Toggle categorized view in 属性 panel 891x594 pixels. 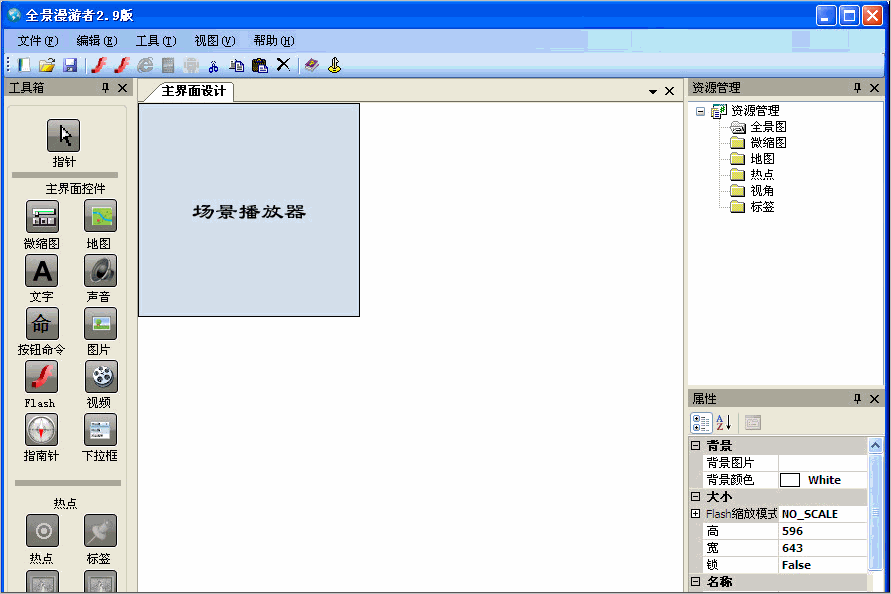coord(701,422)
